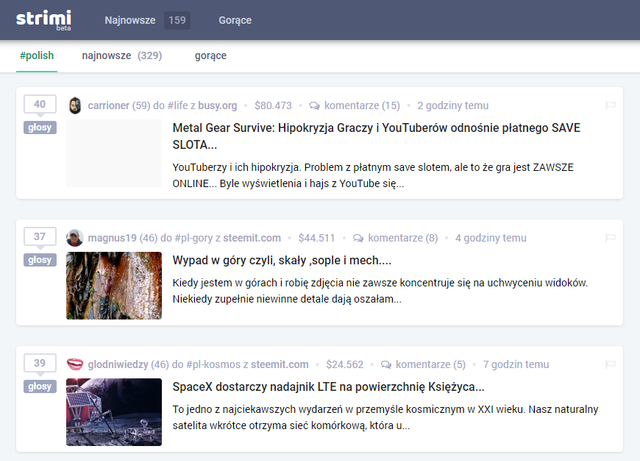This screenshot has width=640, height=461.
Task: Open Wypad w góry czyli, skały post title
Action: click(282, 260)
